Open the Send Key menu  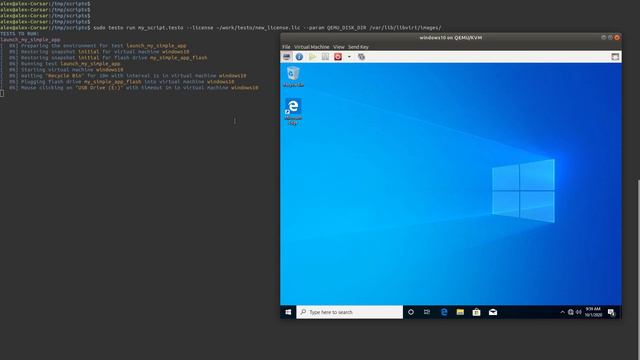(358, 47)
